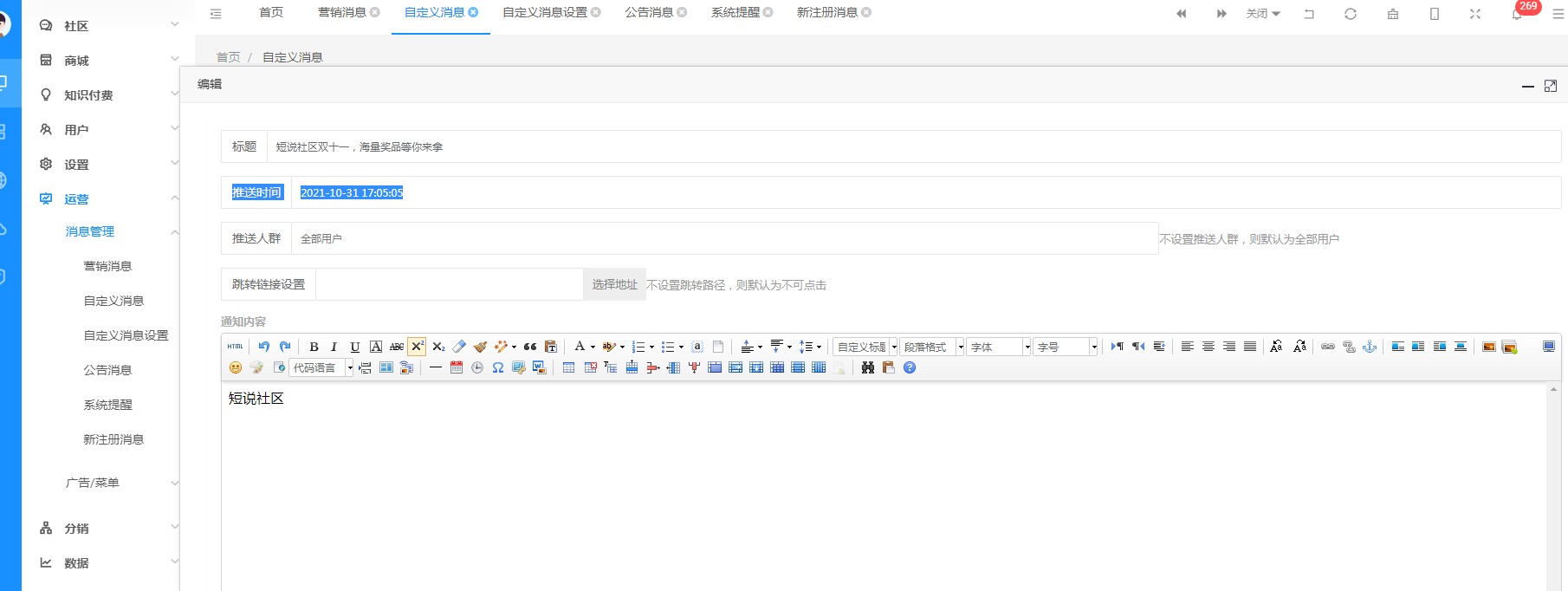Screen dimensions: 1568x591
Task: Open search and replace binoculars icon
Action: click(x=867, y=367)
